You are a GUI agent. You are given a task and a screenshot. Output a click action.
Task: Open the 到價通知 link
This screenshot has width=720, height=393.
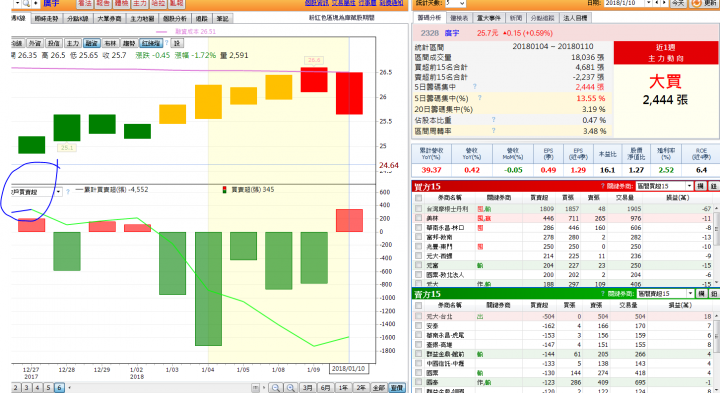391,3
